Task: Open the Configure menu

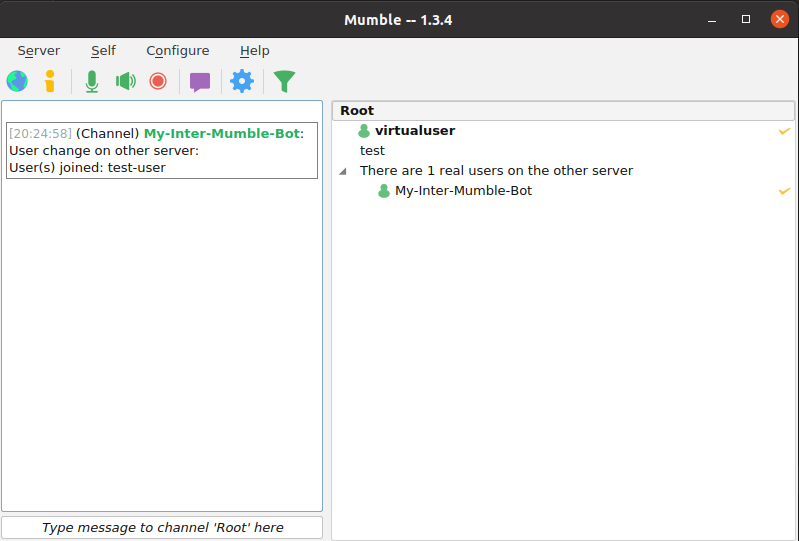Action: [x=178, y=51]
